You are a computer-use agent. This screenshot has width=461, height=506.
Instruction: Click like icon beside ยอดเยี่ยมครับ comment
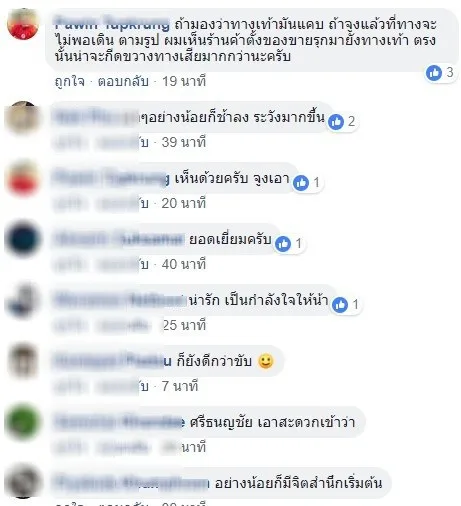pos(283,244)
